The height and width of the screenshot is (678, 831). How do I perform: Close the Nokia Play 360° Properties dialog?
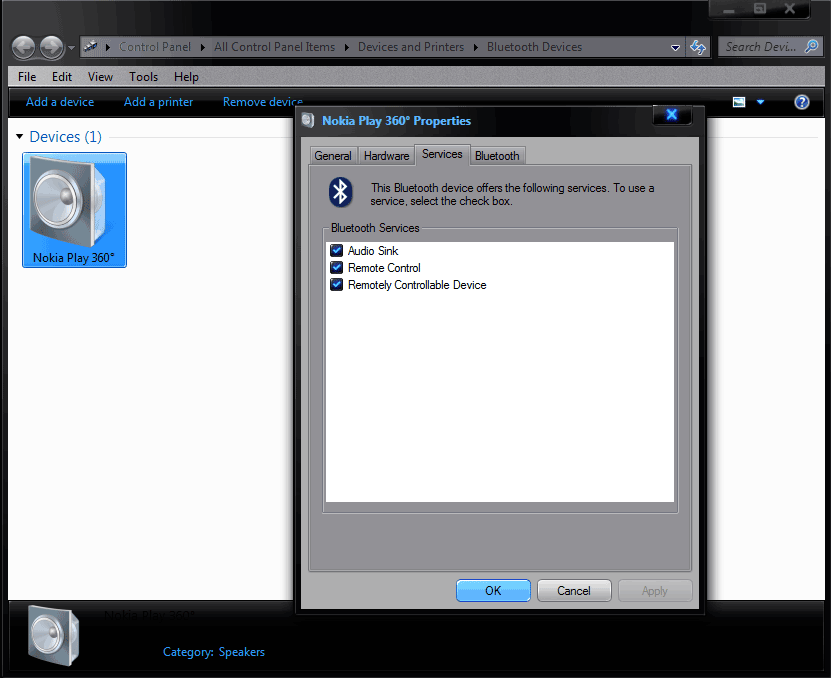(671, 115)
